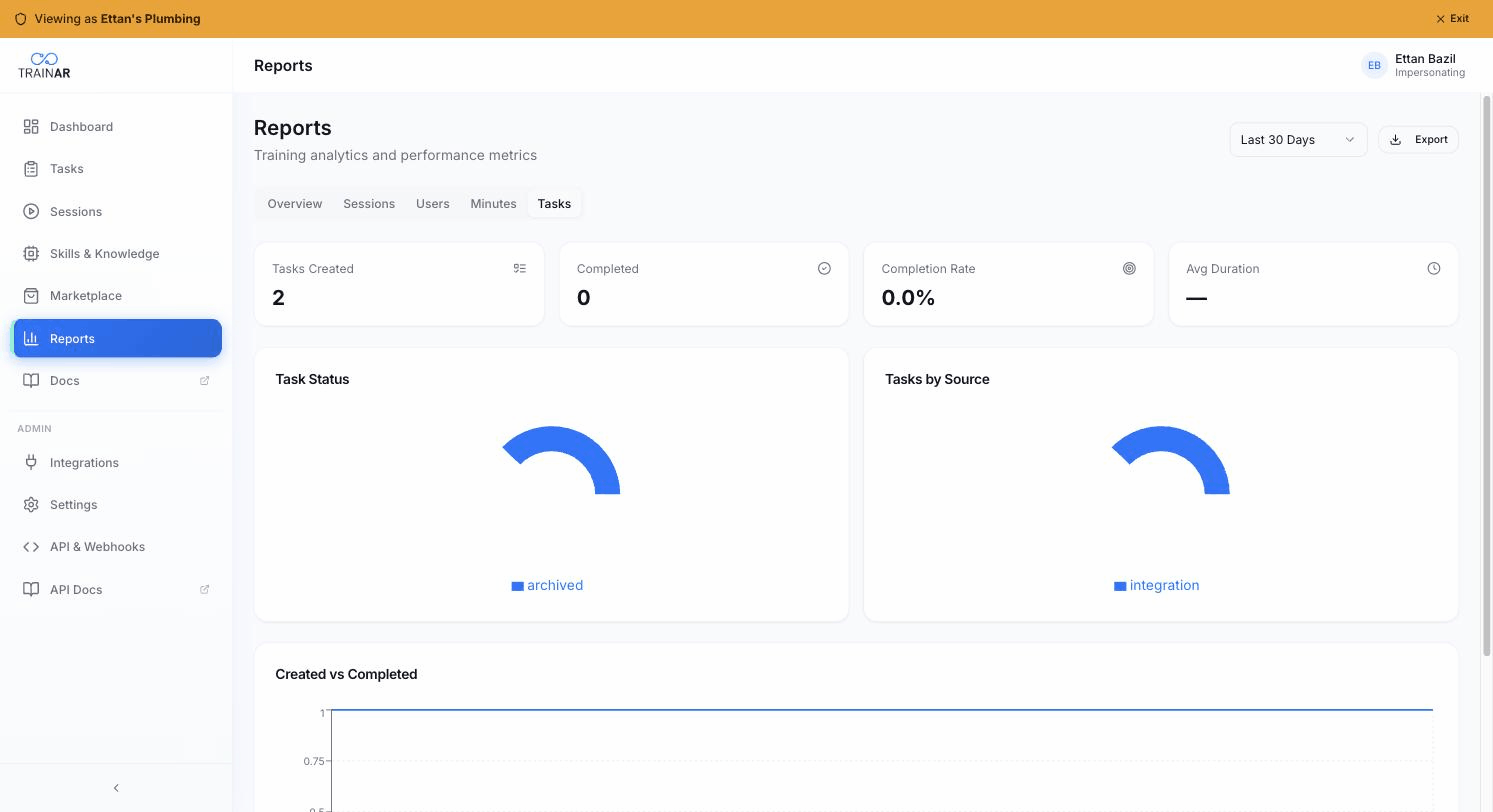This screenshot has width=1493, height=812.
Task: Switch to the Sessions report tab
Action: (x=369, y=204)
